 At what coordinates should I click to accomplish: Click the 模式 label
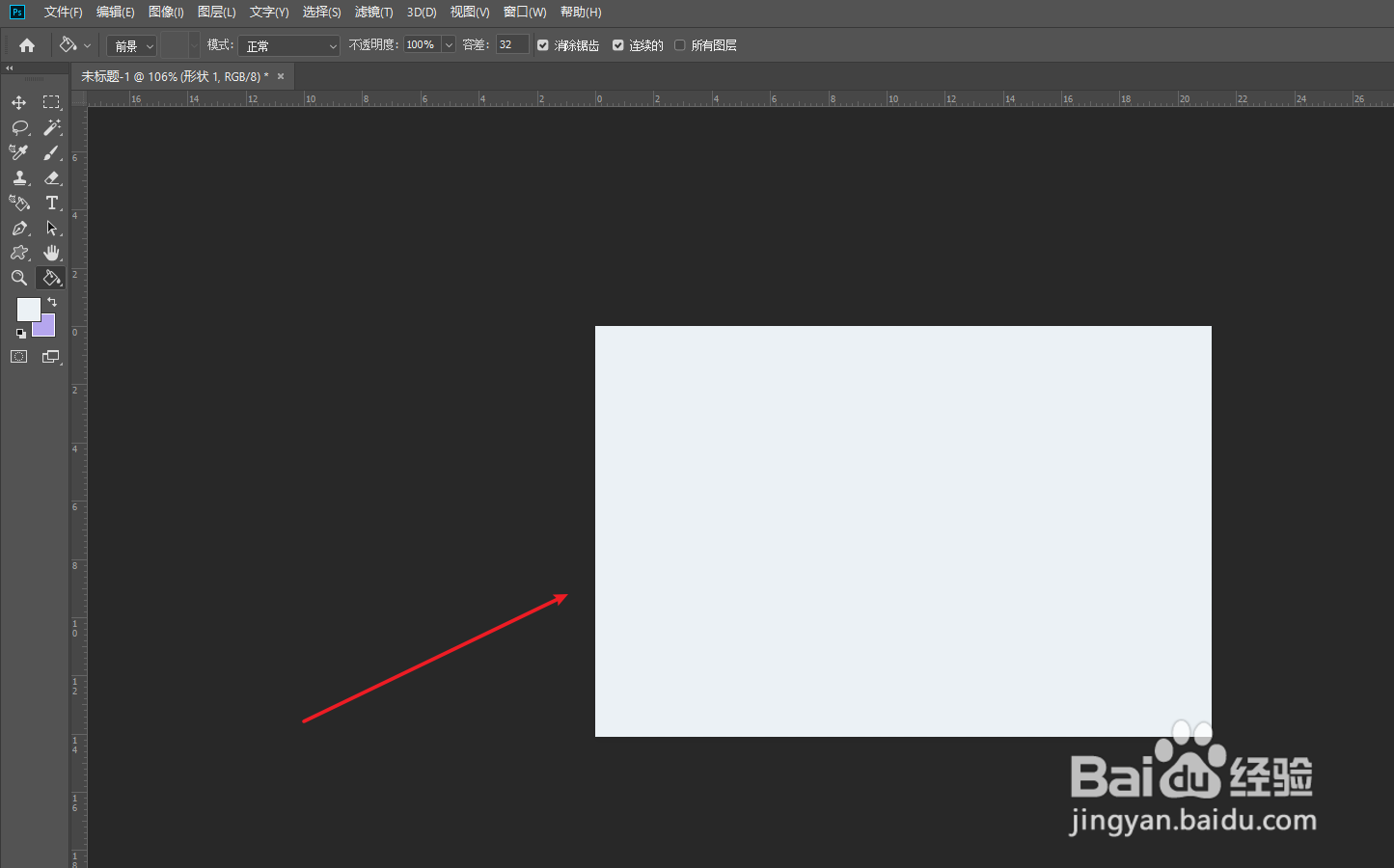click(x=220, y=45)
